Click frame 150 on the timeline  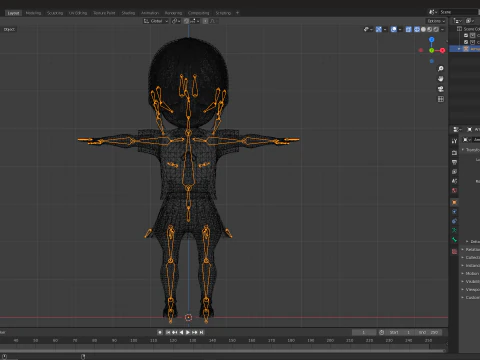pos(232,340)
